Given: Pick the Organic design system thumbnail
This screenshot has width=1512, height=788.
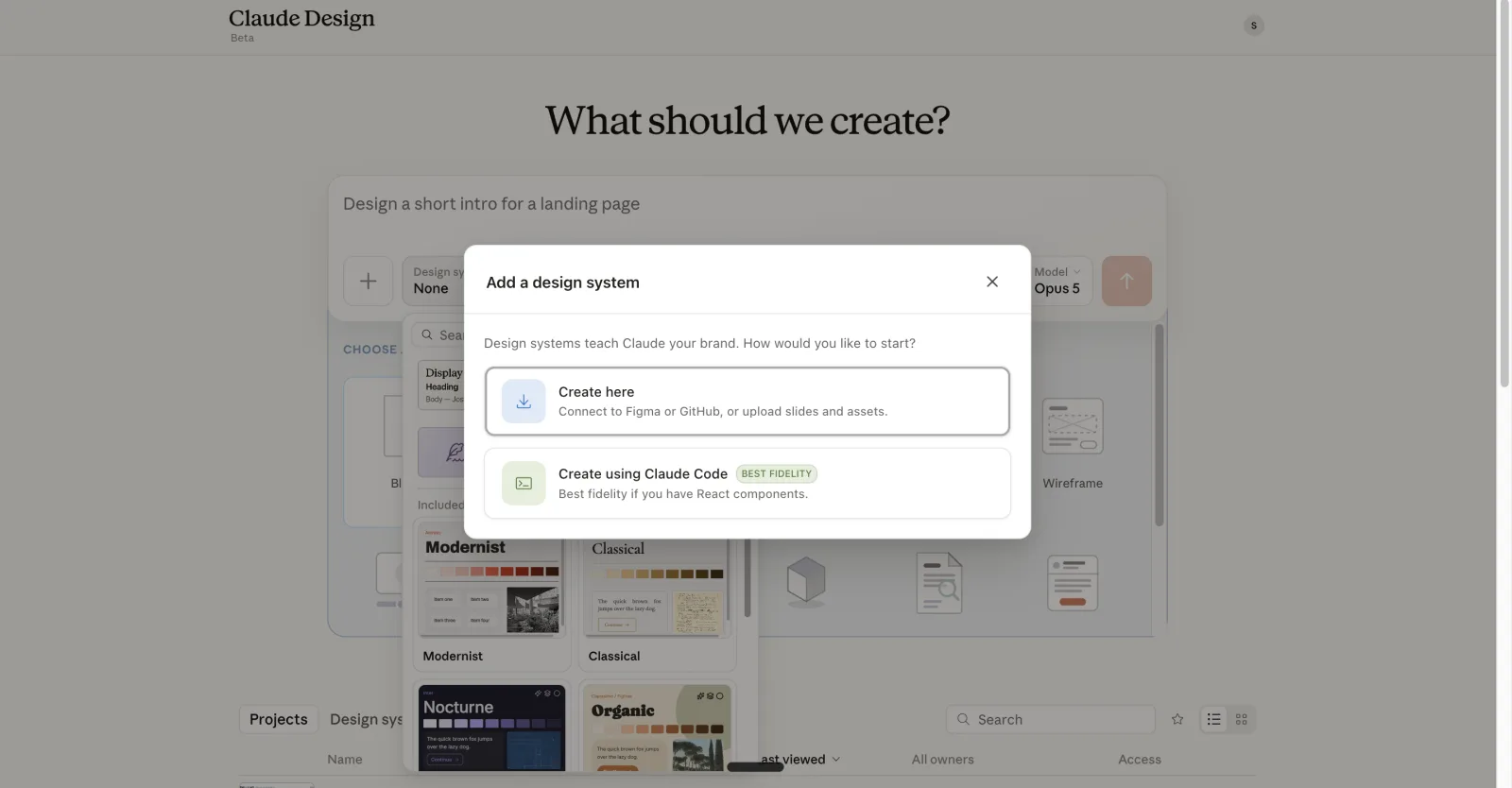Looking at the screenshot, I should click(x=657, y=728).
